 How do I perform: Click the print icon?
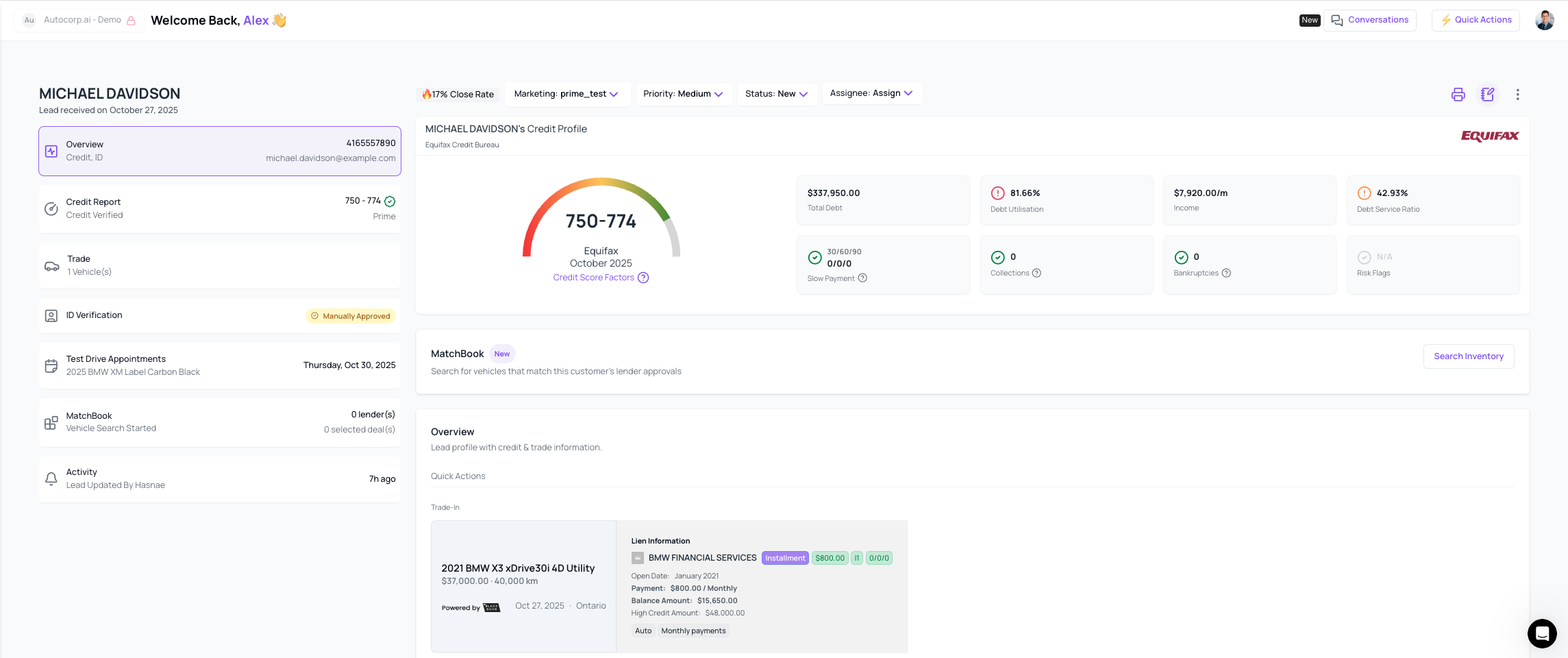[x=1458, y=95]
